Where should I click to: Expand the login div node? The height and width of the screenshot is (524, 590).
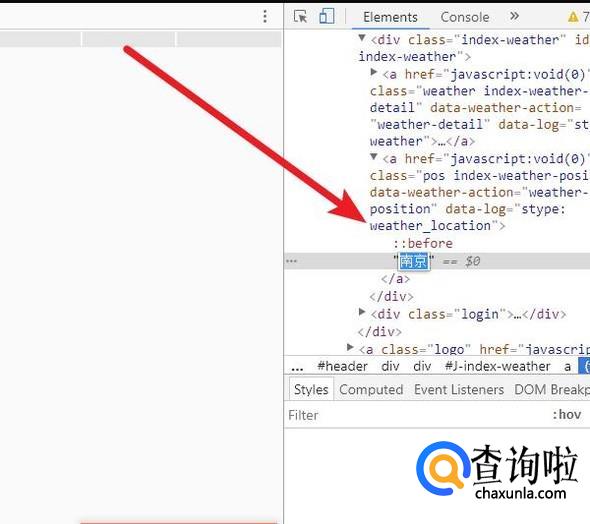tap(362, 311)
